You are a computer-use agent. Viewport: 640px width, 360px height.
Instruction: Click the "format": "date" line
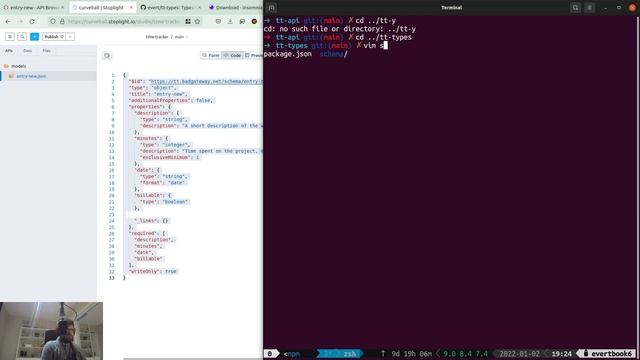[x=163, y=183]
